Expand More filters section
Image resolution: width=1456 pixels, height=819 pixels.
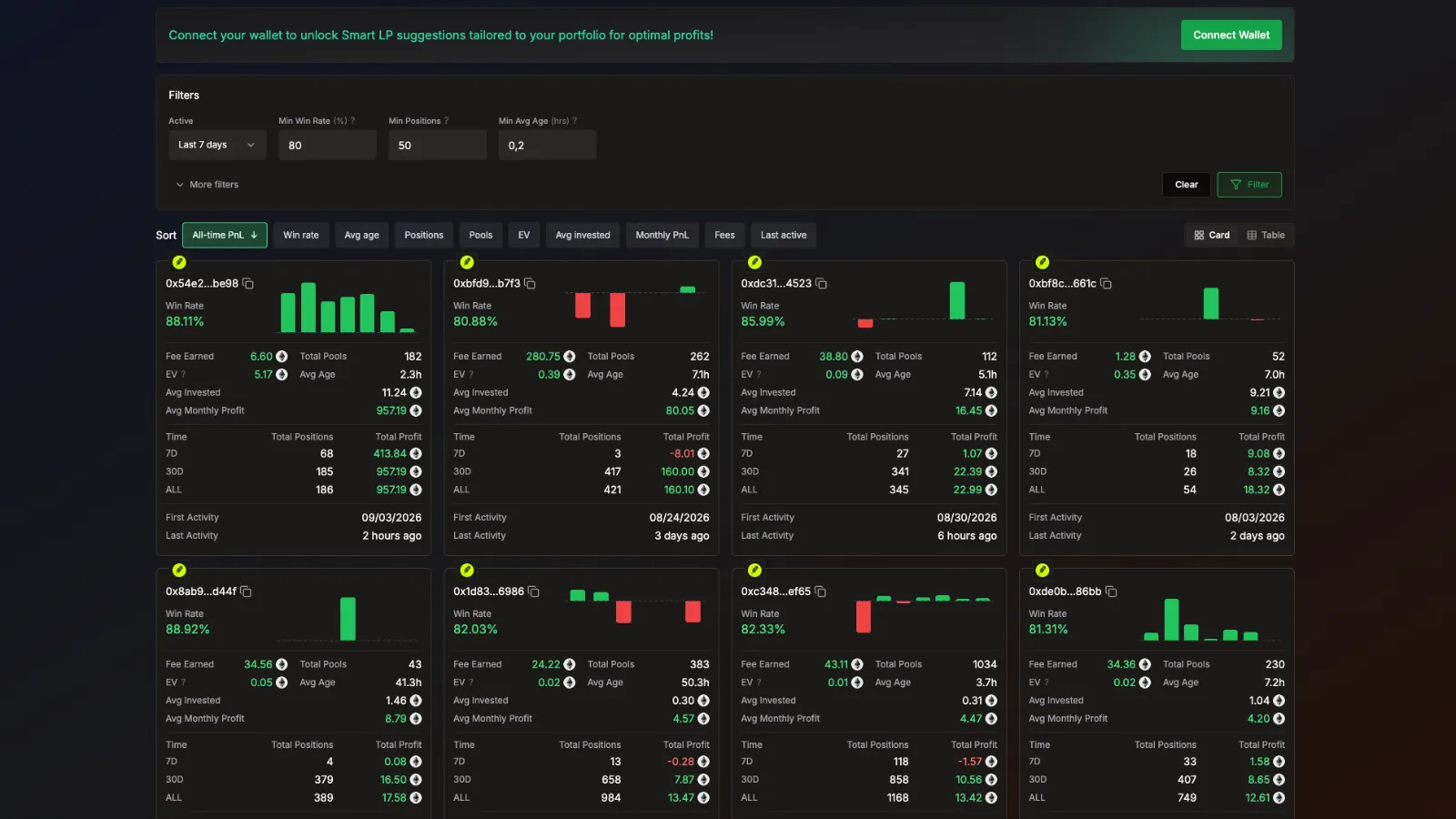click(x=207, y=185)
